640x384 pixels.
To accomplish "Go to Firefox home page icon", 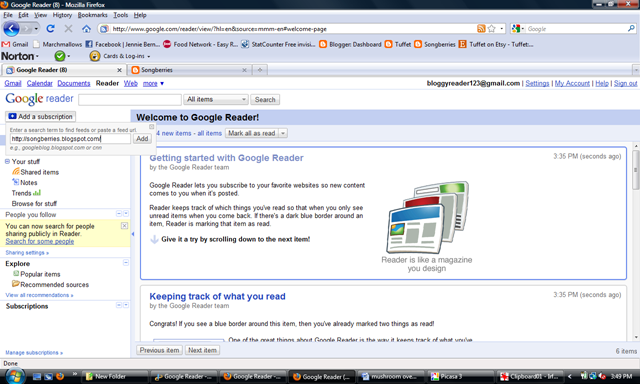I will 86,29.
